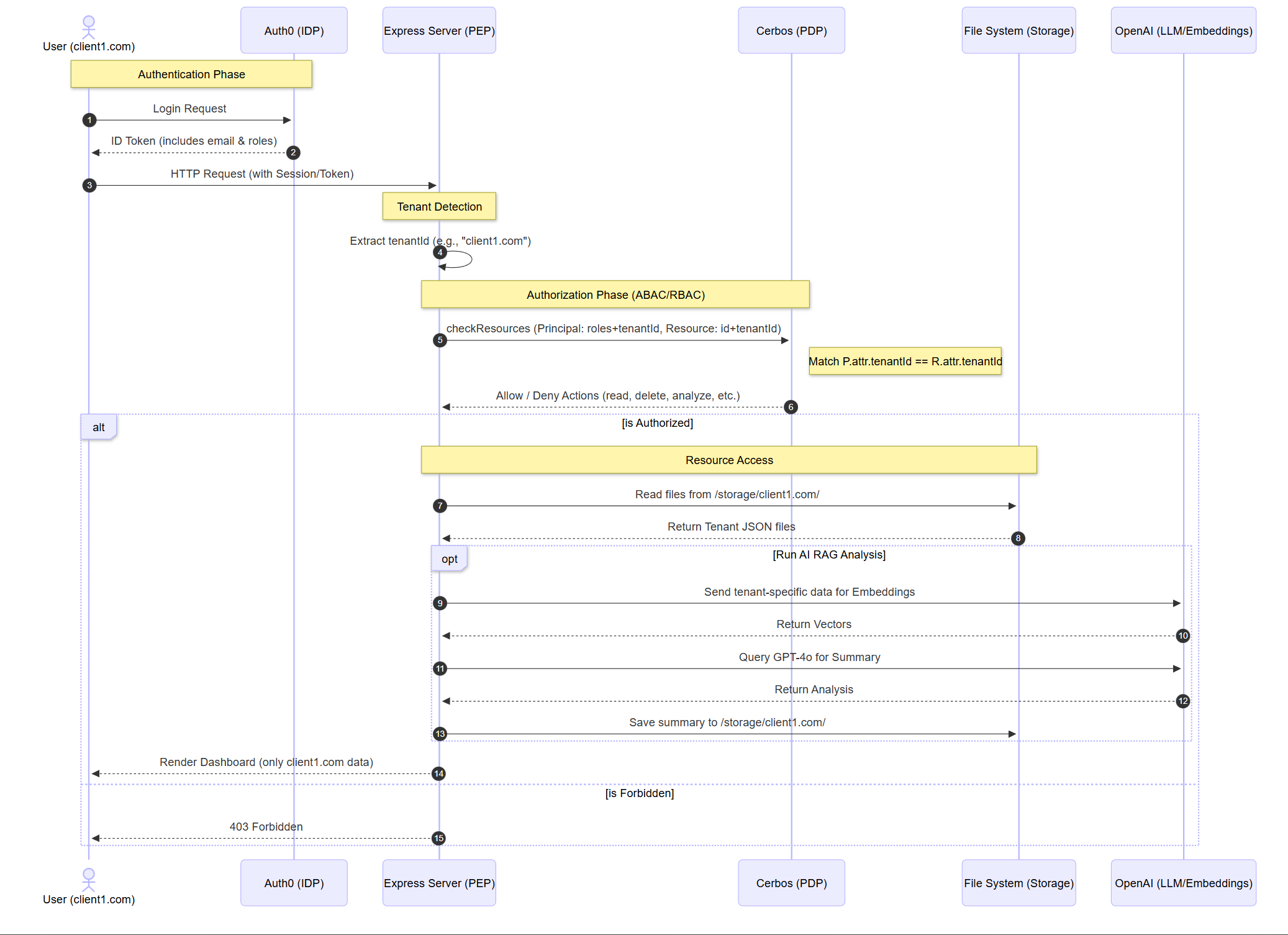Select top Express Server (PEP) participant box
The width and height of the screenshot is (1288, 935).
pos(439,30)
